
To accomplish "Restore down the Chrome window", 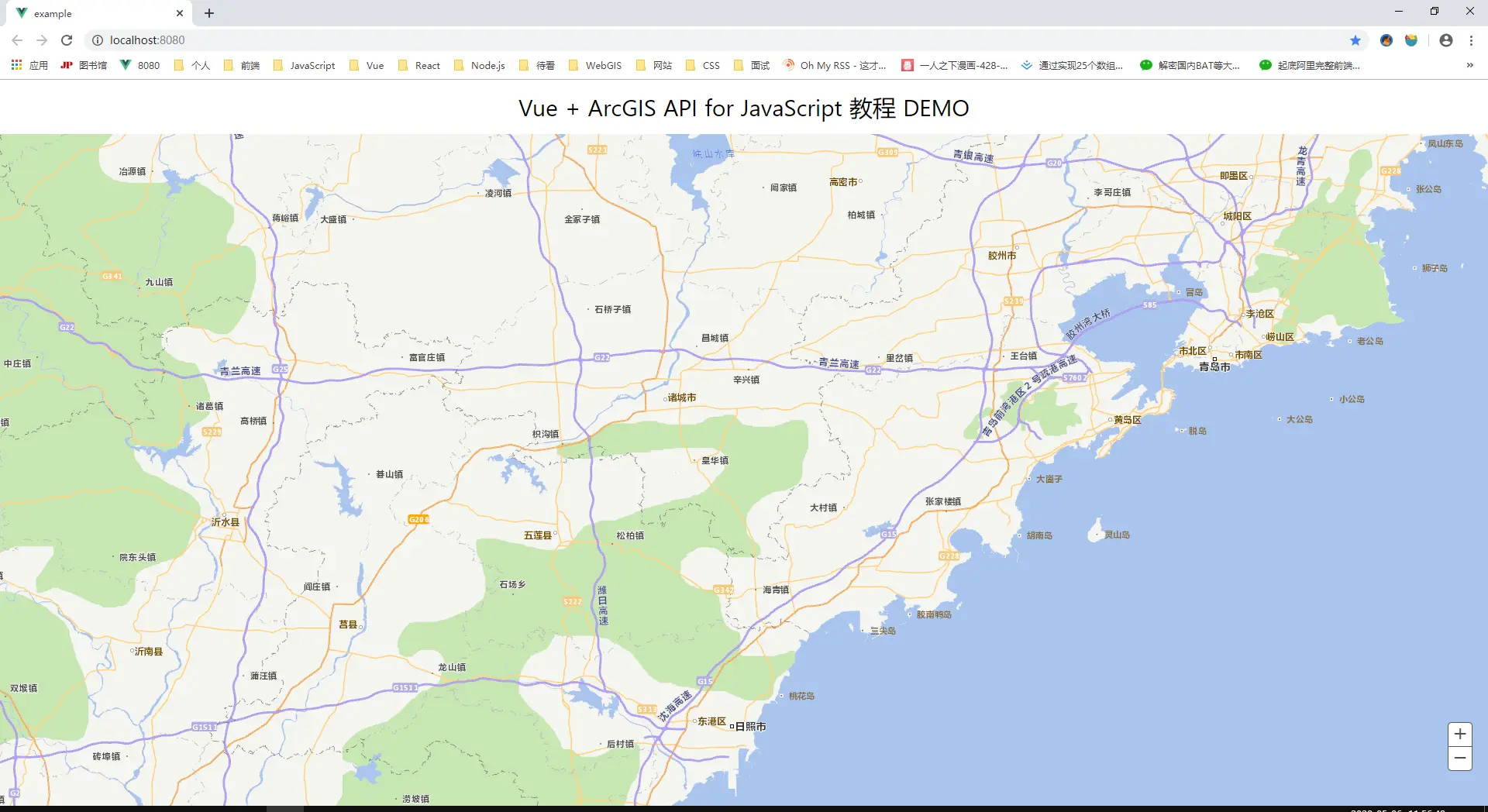I will [x=1435, y=12].
